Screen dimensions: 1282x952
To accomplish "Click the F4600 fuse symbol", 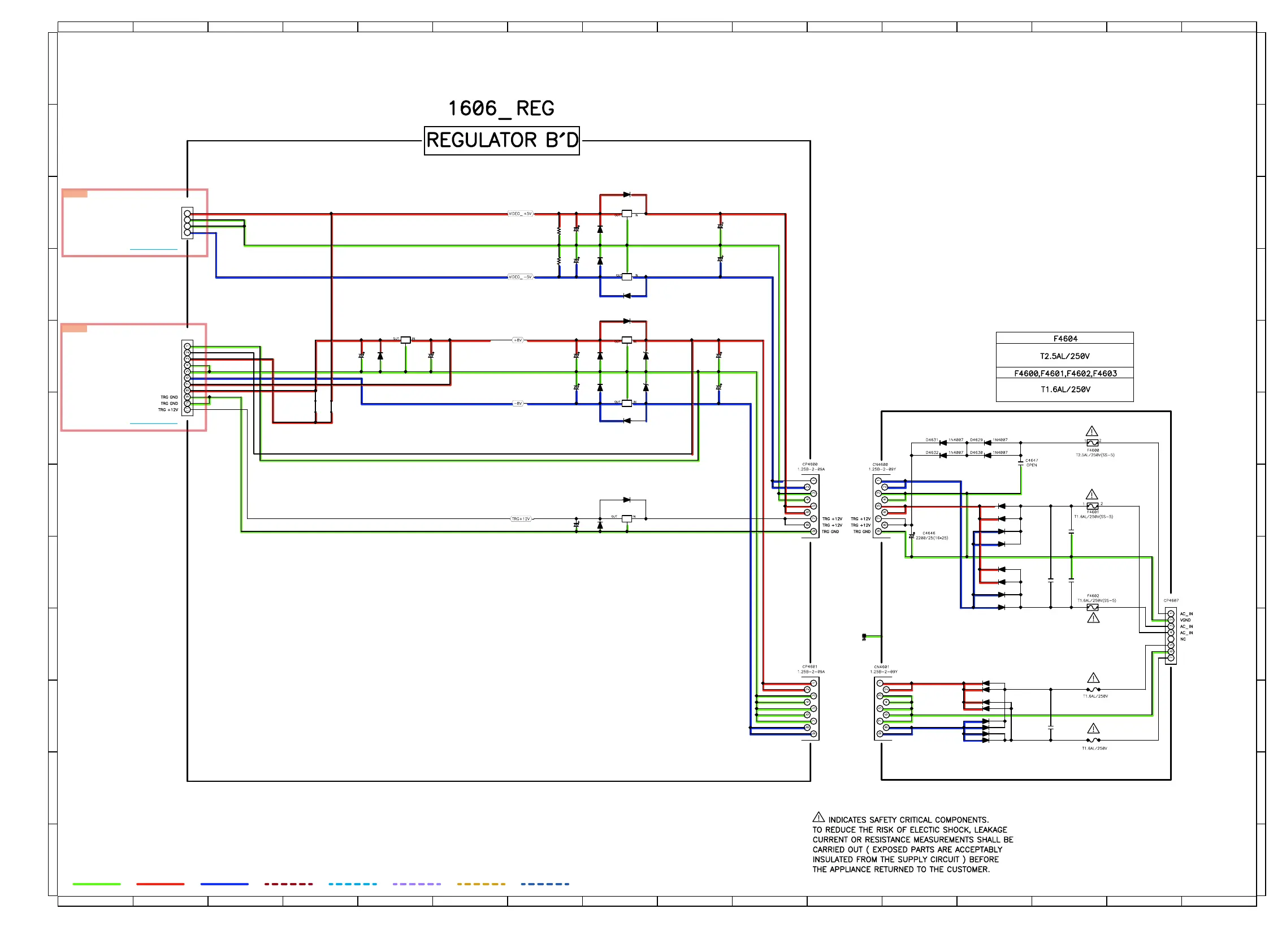I will click(1092, 443).
